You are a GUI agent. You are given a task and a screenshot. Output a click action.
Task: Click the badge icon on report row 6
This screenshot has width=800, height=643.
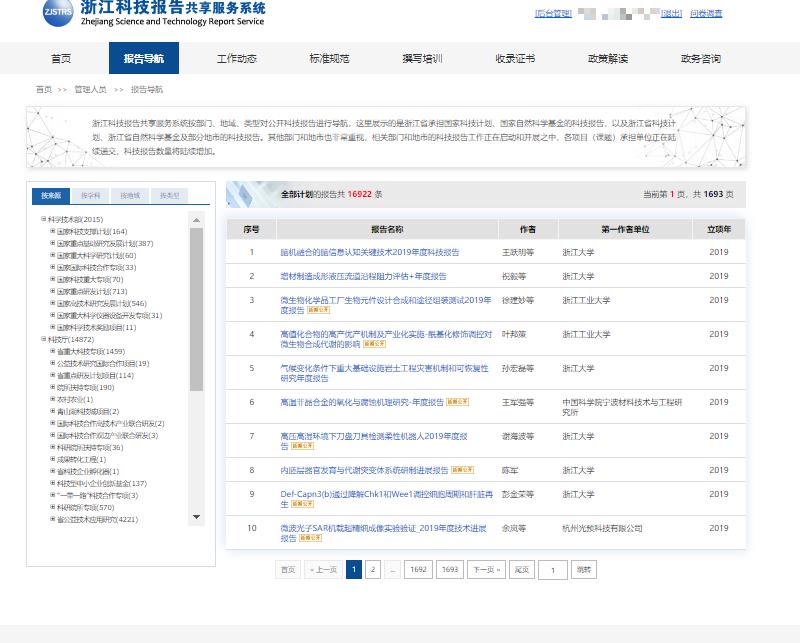point(455,401)
